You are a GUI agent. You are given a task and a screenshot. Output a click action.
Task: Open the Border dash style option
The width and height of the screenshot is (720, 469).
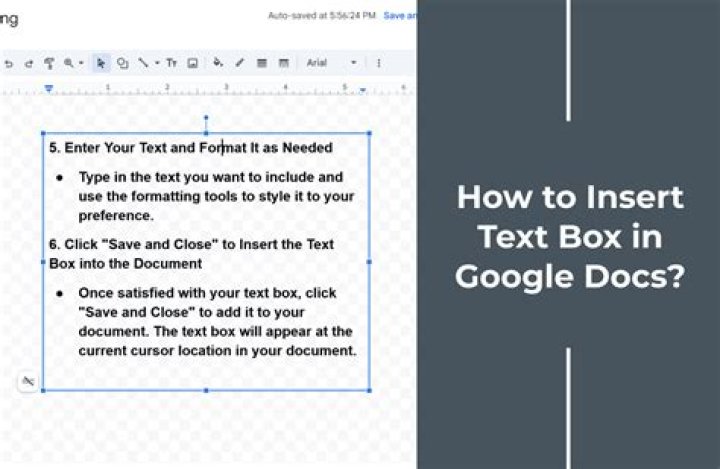(x=284, y=63)
